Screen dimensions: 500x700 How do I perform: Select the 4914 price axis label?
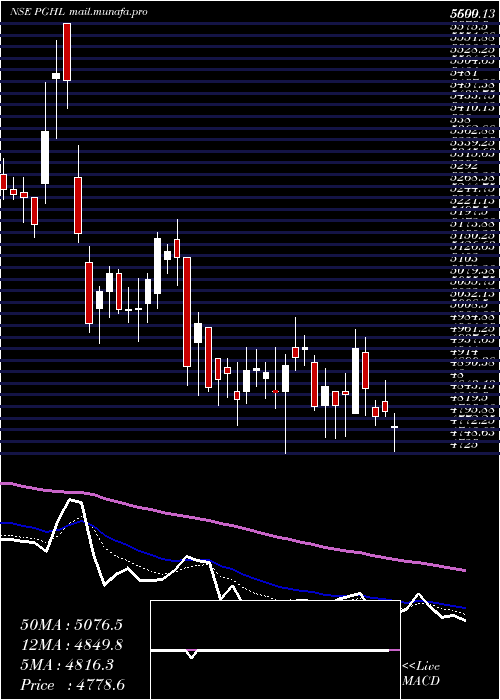click(x=463, y=351)
